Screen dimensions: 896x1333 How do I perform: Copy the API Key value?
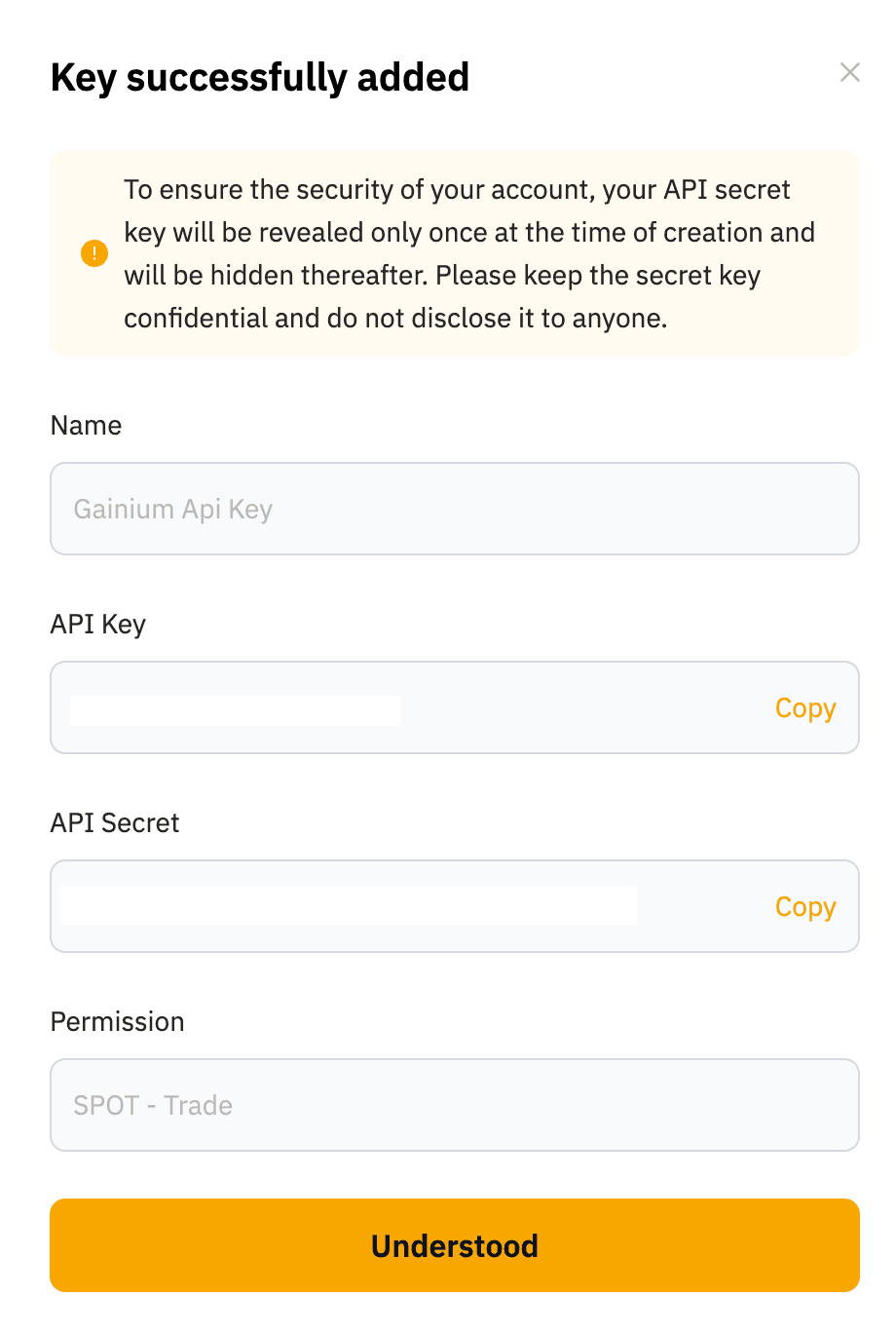[x=804, y=708]
